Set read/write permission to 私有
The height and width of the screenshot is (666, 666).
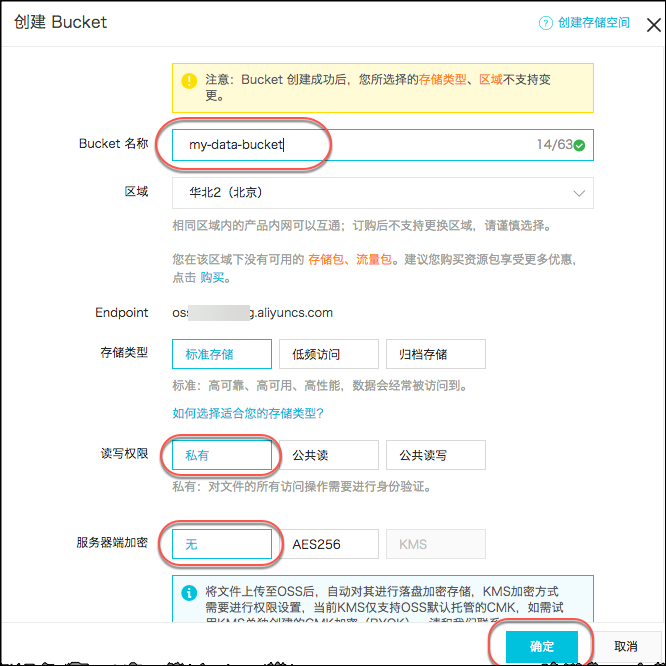point(222,455)
